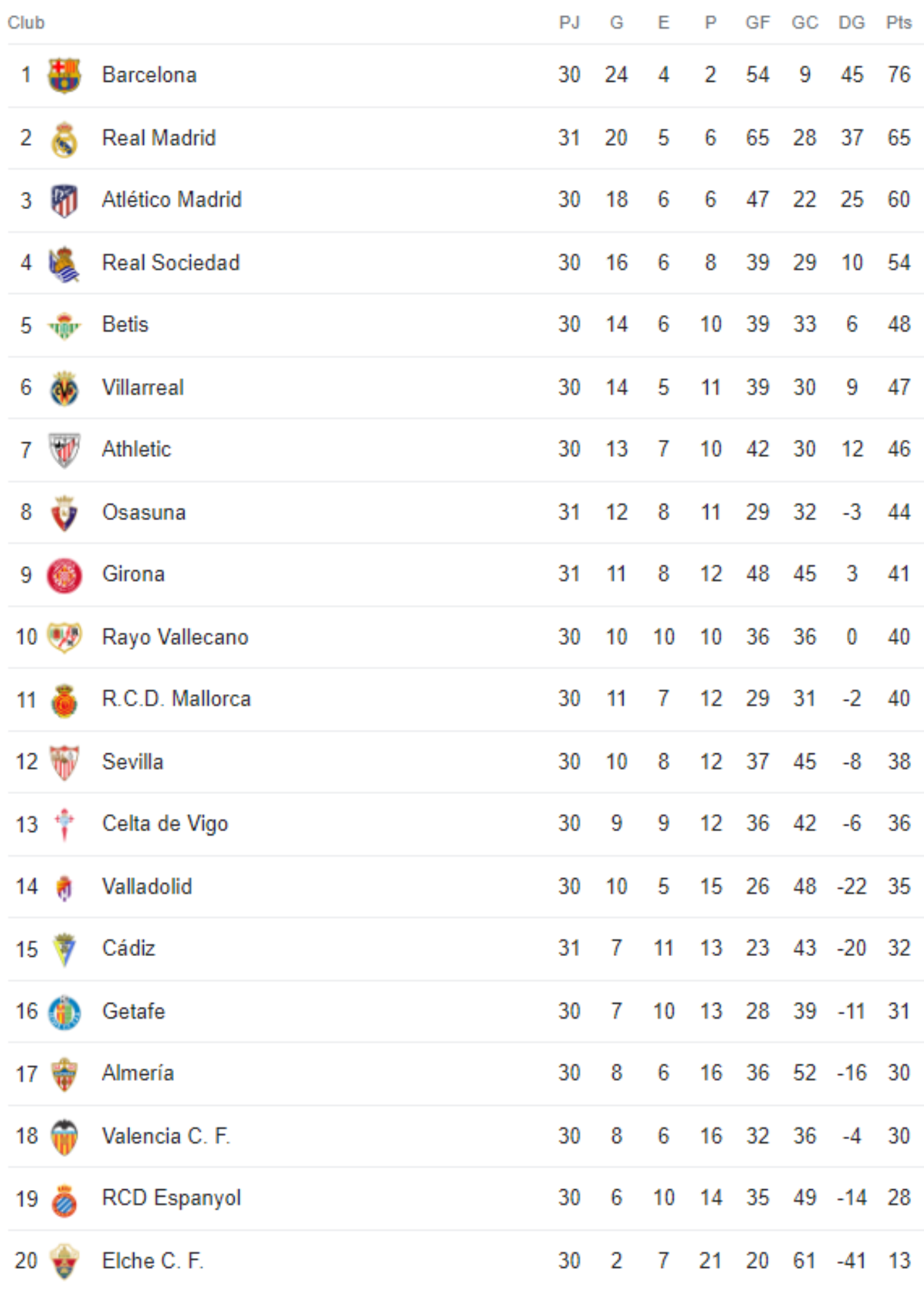Click the Sevilla club badge
Screen dimensions: 924x1307
coord(64,763)
